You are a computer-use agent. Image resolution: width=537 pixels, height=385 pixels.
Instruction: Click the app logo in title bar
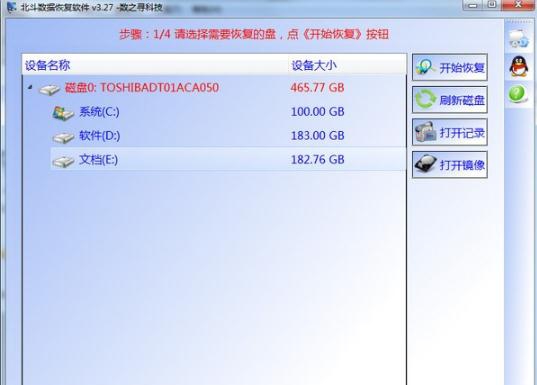[x=11, y=7]
